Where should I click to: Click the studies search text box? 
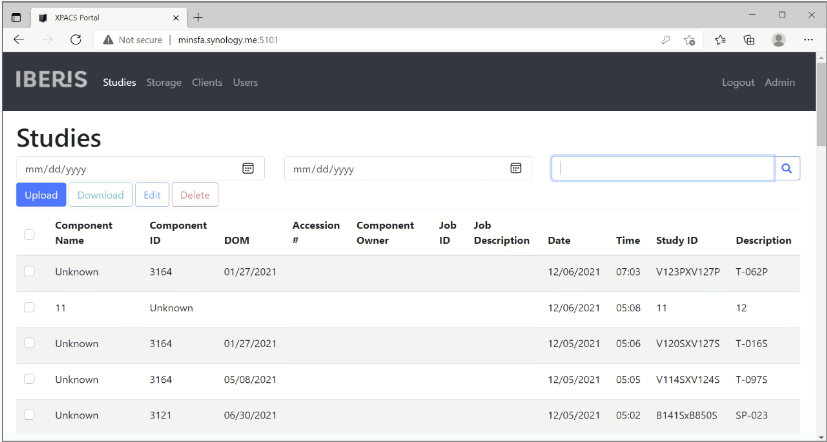663,168
